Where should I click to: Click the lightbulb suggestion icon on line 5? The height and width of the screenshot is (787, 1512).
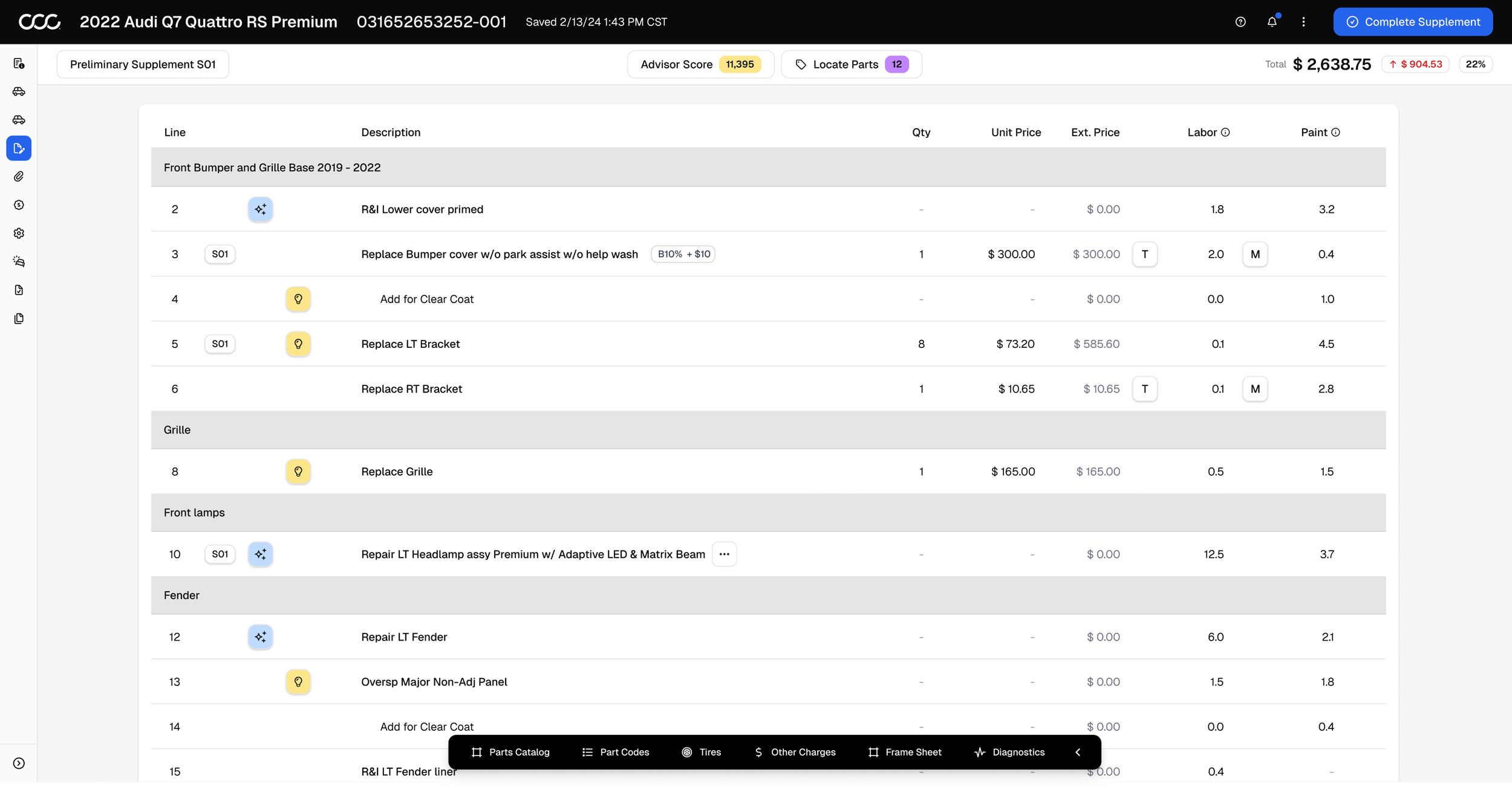pos(298,344)
